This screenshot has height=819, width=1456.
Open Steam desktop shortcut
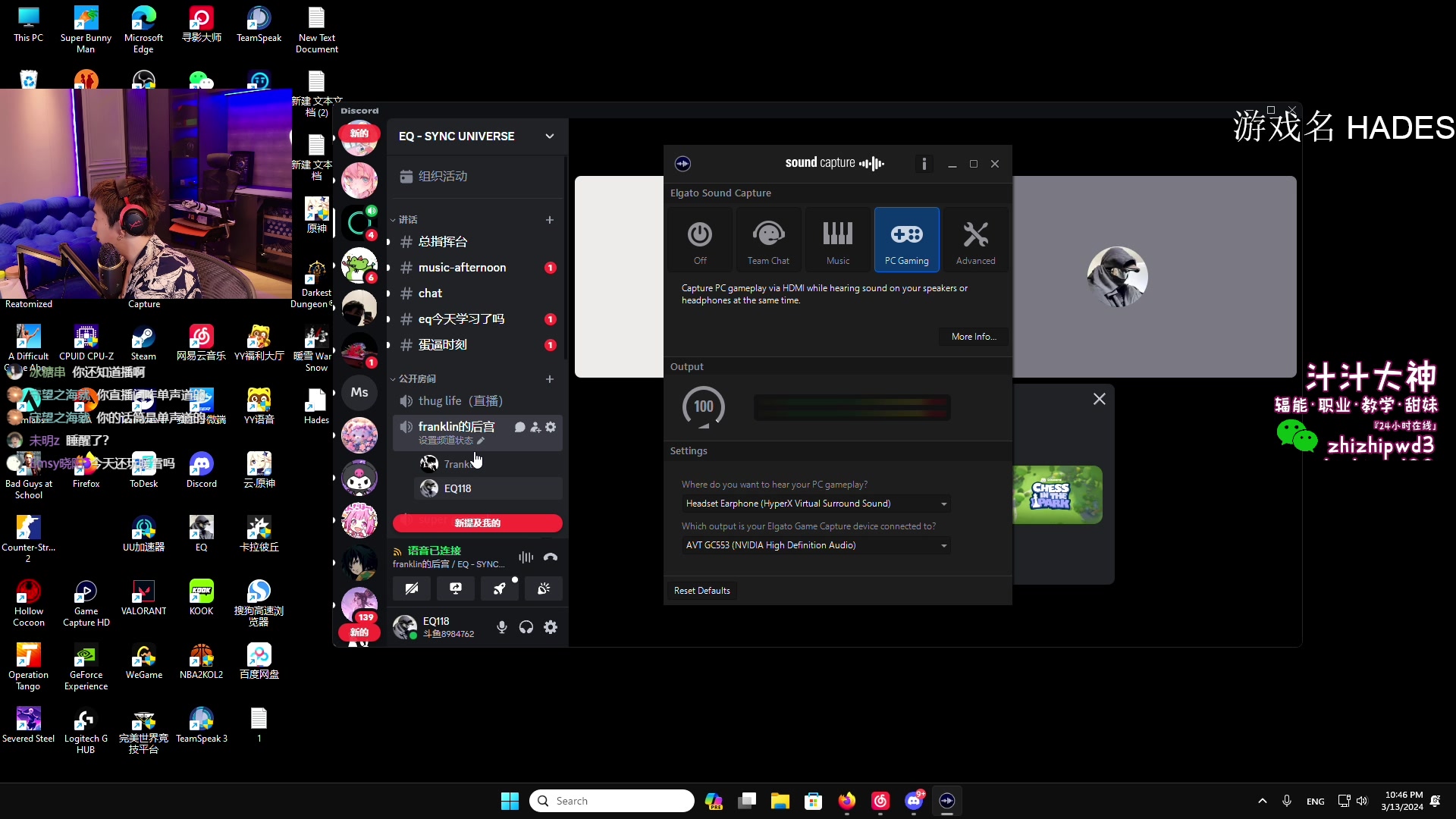pos(143,343)
